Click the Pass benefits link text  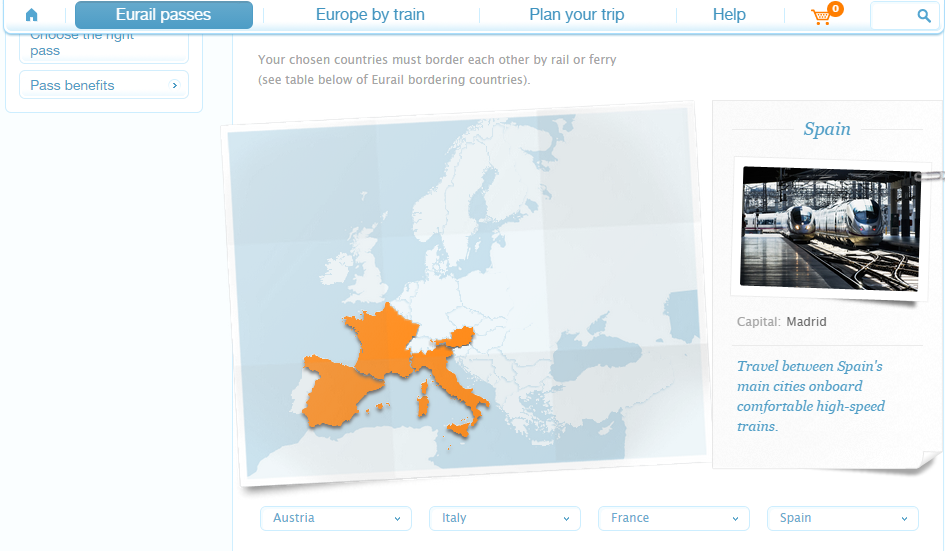(72, 86)
